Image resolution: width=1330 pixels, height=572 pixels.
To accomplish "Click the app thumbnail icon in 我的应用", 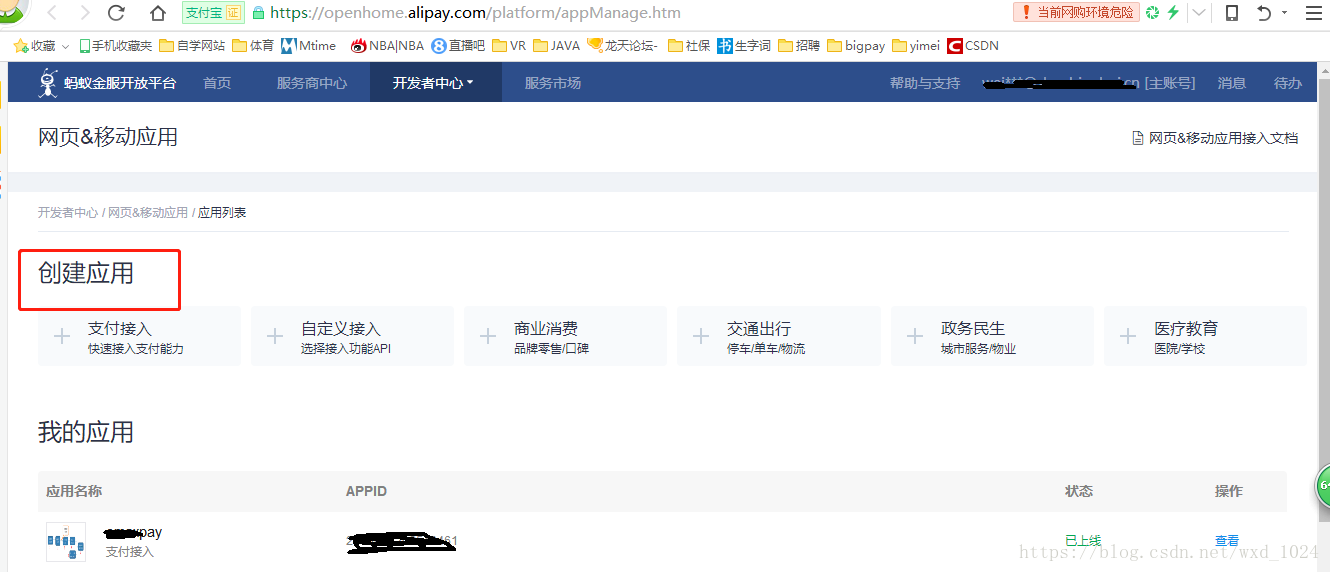I will point(66,542).
